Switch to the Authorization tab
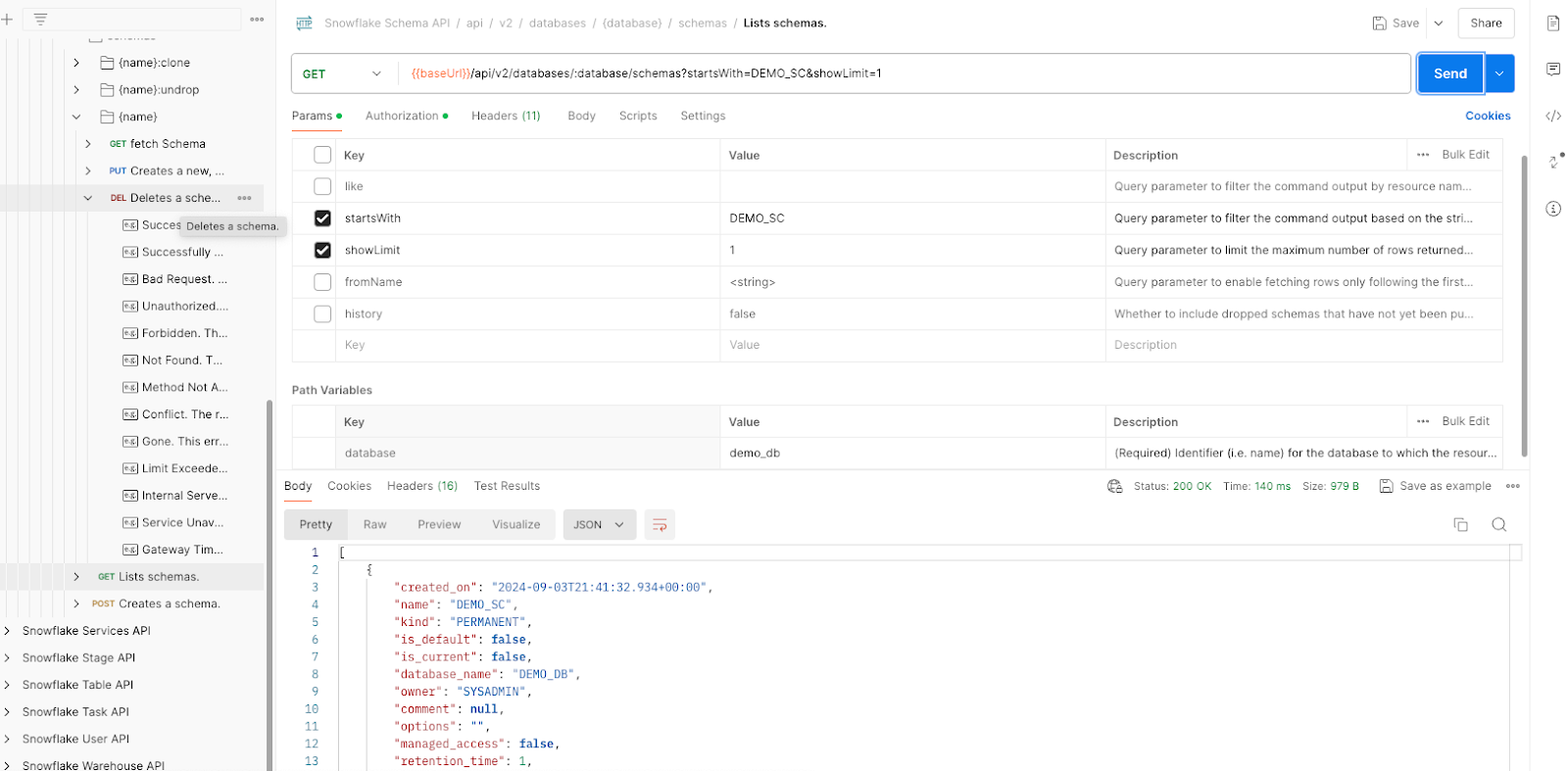 402,116
